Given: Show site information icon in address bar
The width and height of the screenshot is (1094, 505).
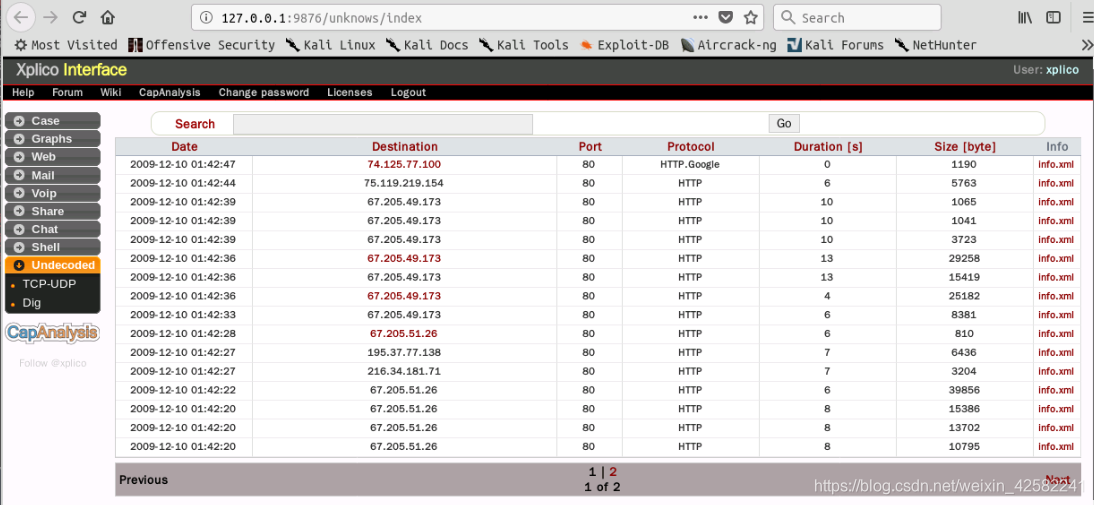Looking at the screenshot, I should click(x=207, y=18).
